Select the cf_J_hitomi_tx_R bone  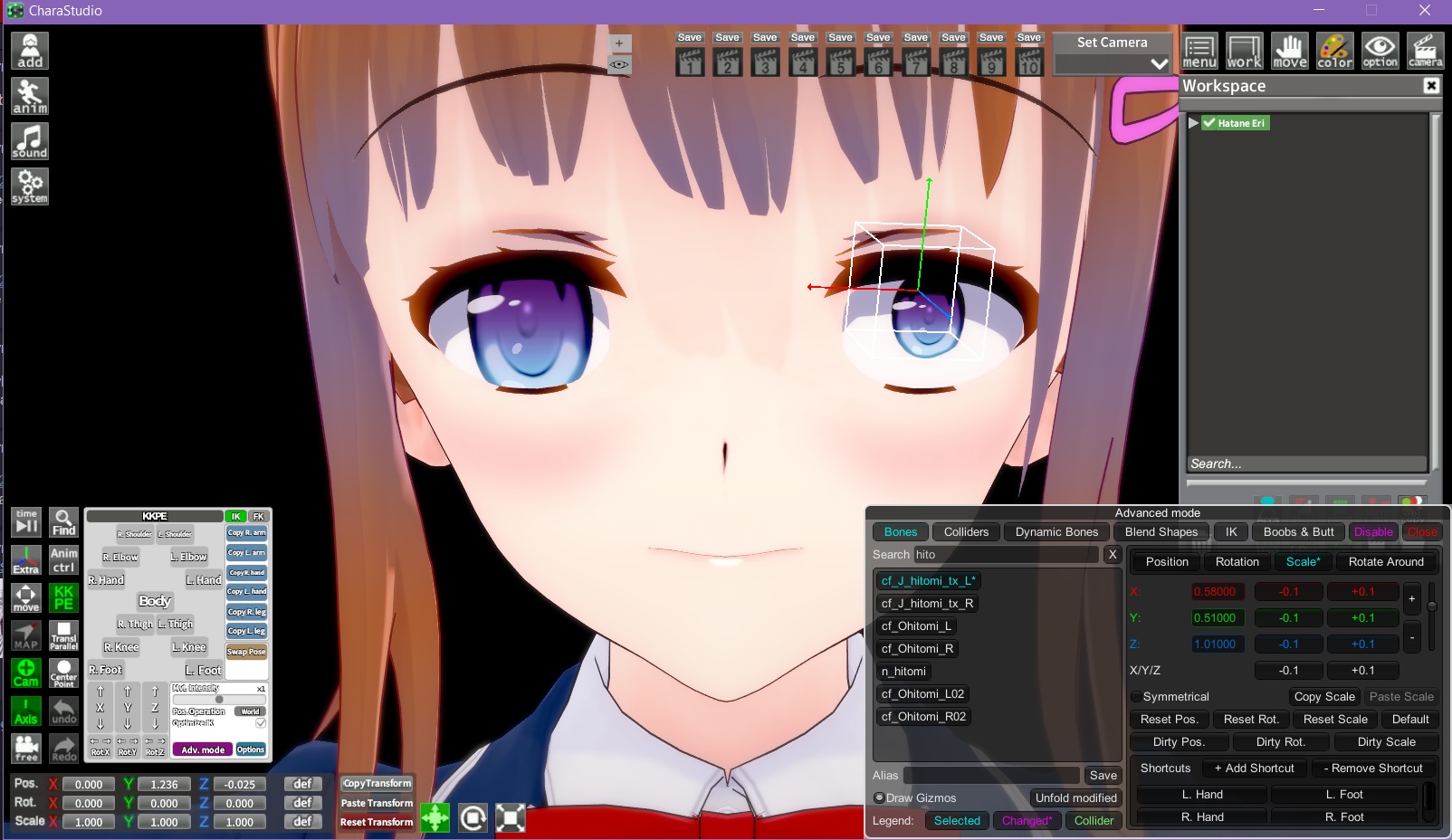(x=927, y=604)
